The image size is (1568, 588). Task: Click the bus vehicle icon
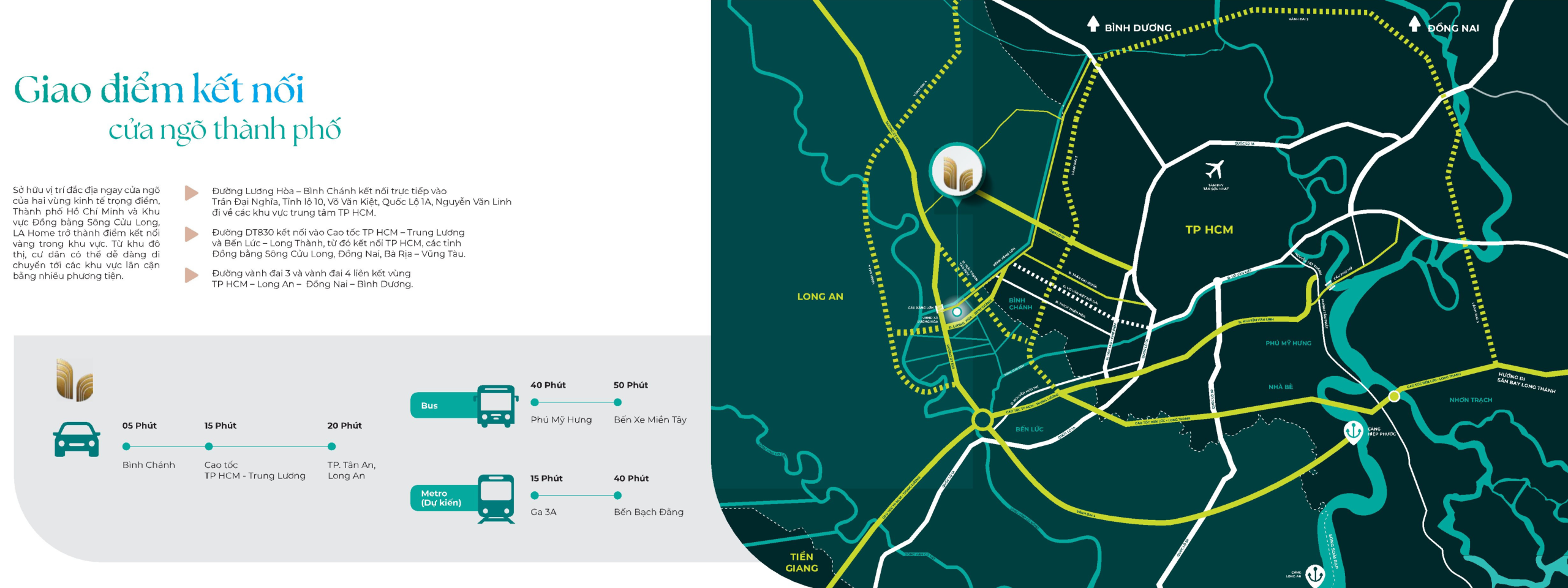(496, 405)
